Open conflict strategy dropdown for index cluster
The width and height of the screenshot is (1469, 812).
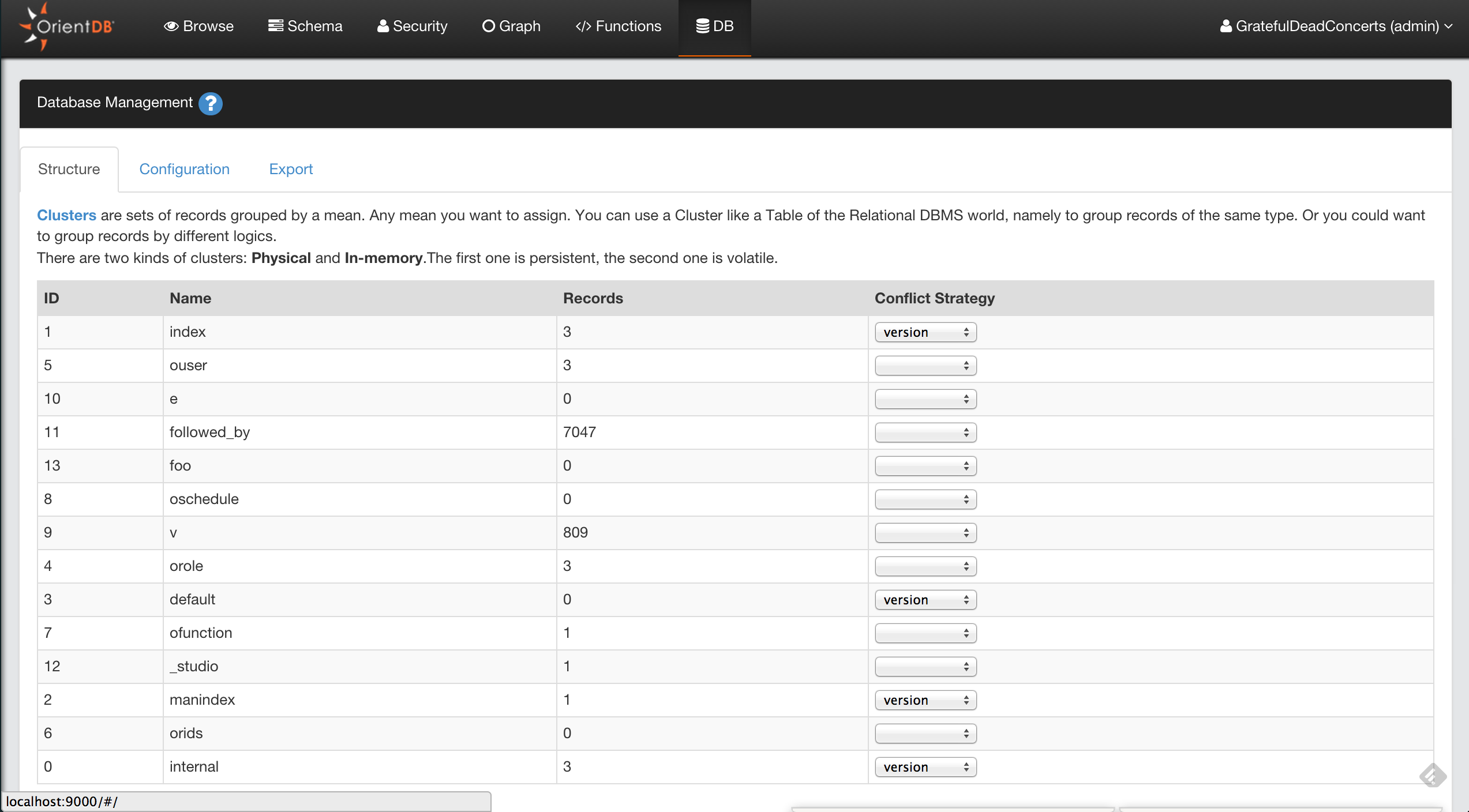(x=925, y=332)
